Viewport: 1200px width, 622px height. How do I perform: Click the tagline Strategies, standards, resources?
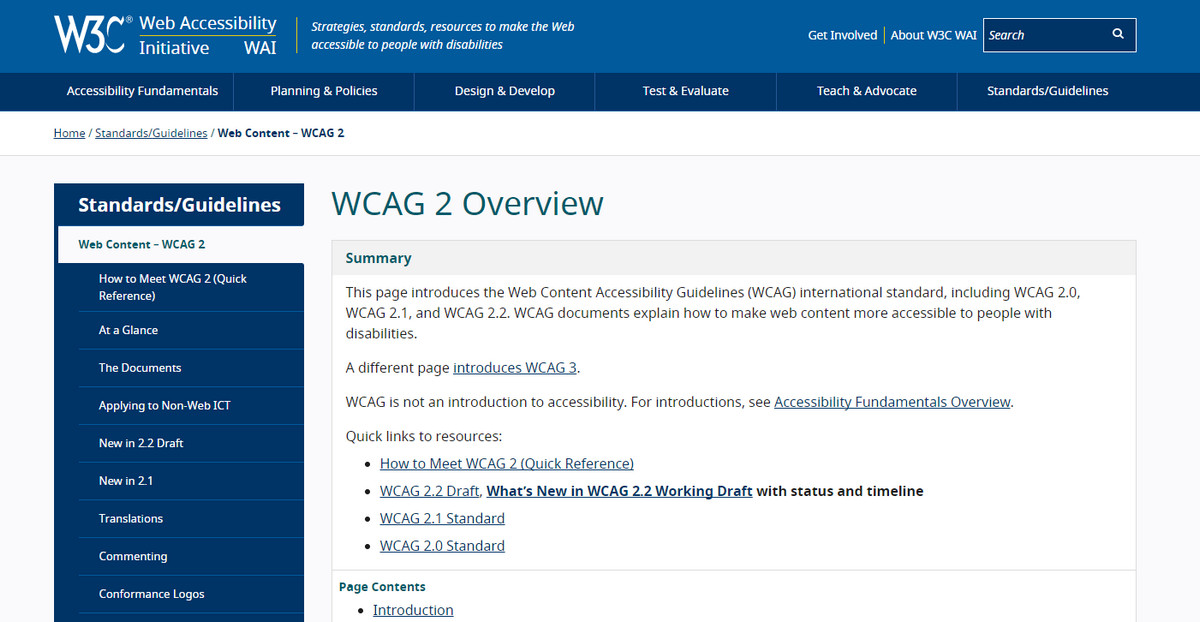(x=443, y=36)
